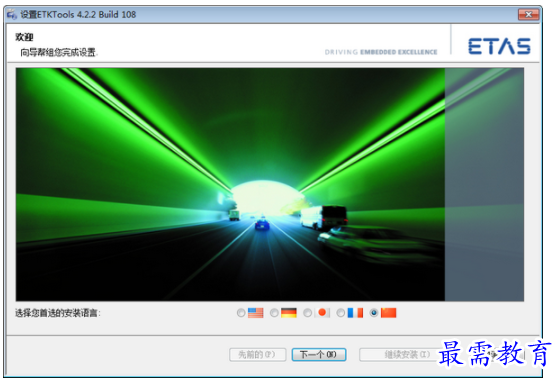Click the 向导帮组您完成设置 text
Screen dimensions: 560x385
tap(59, 52)
